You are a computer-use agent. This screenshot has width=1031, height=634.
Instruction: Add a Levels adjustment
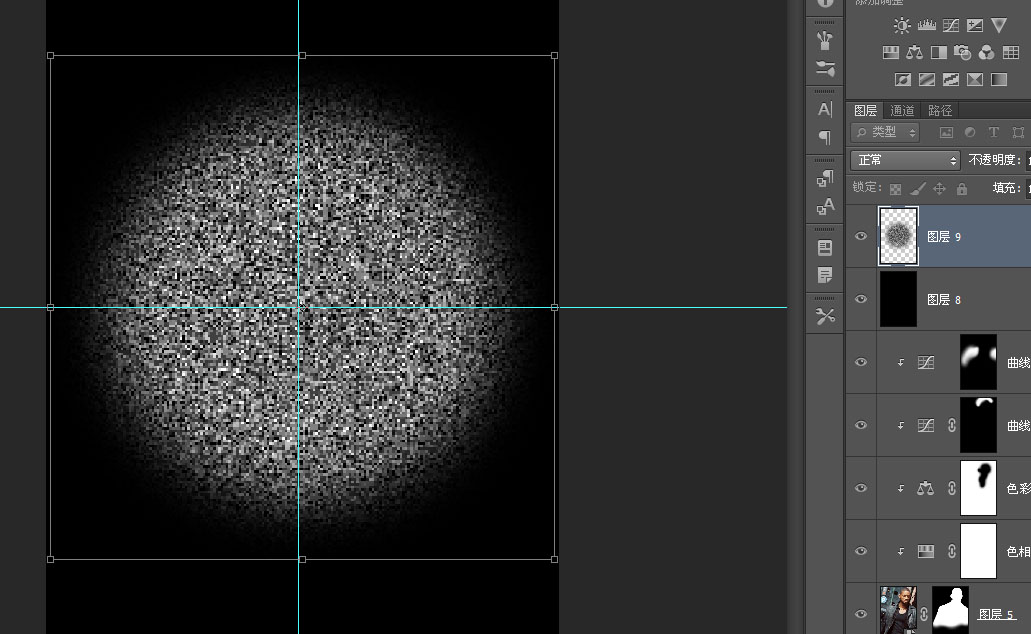[x=926, y=26]
